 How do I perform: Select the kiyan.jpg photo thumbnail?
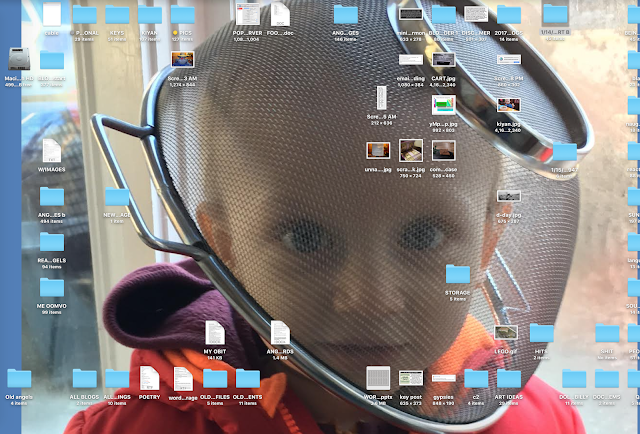click(509, 105)
